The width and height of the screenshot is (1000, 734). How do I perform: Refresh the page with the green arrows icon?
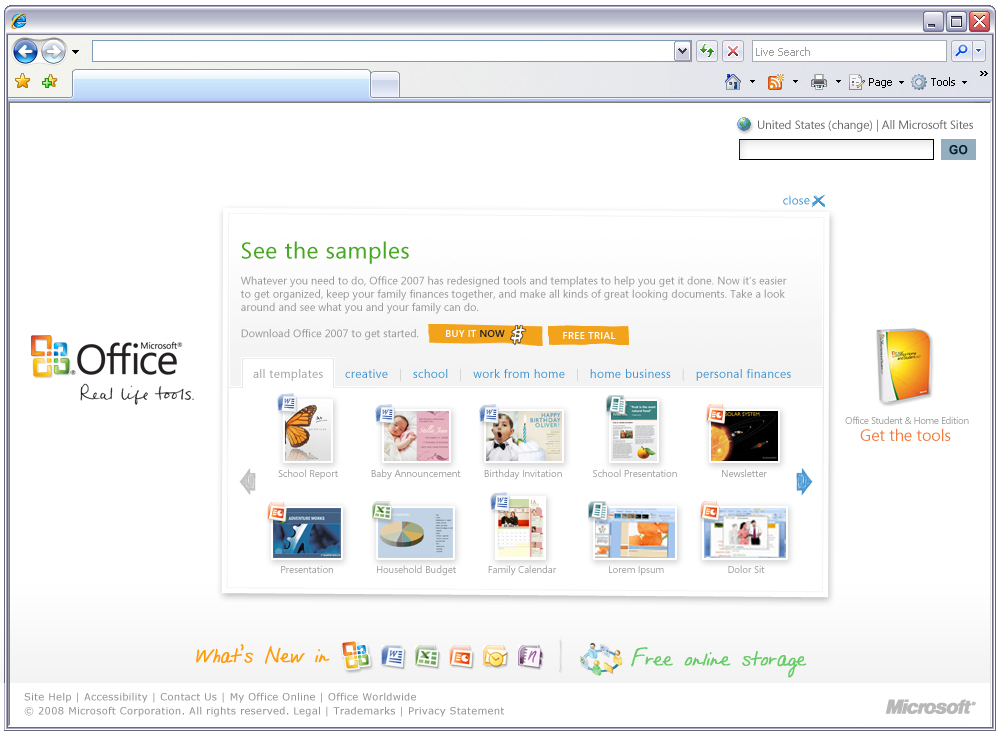click(x=707, y=51)
